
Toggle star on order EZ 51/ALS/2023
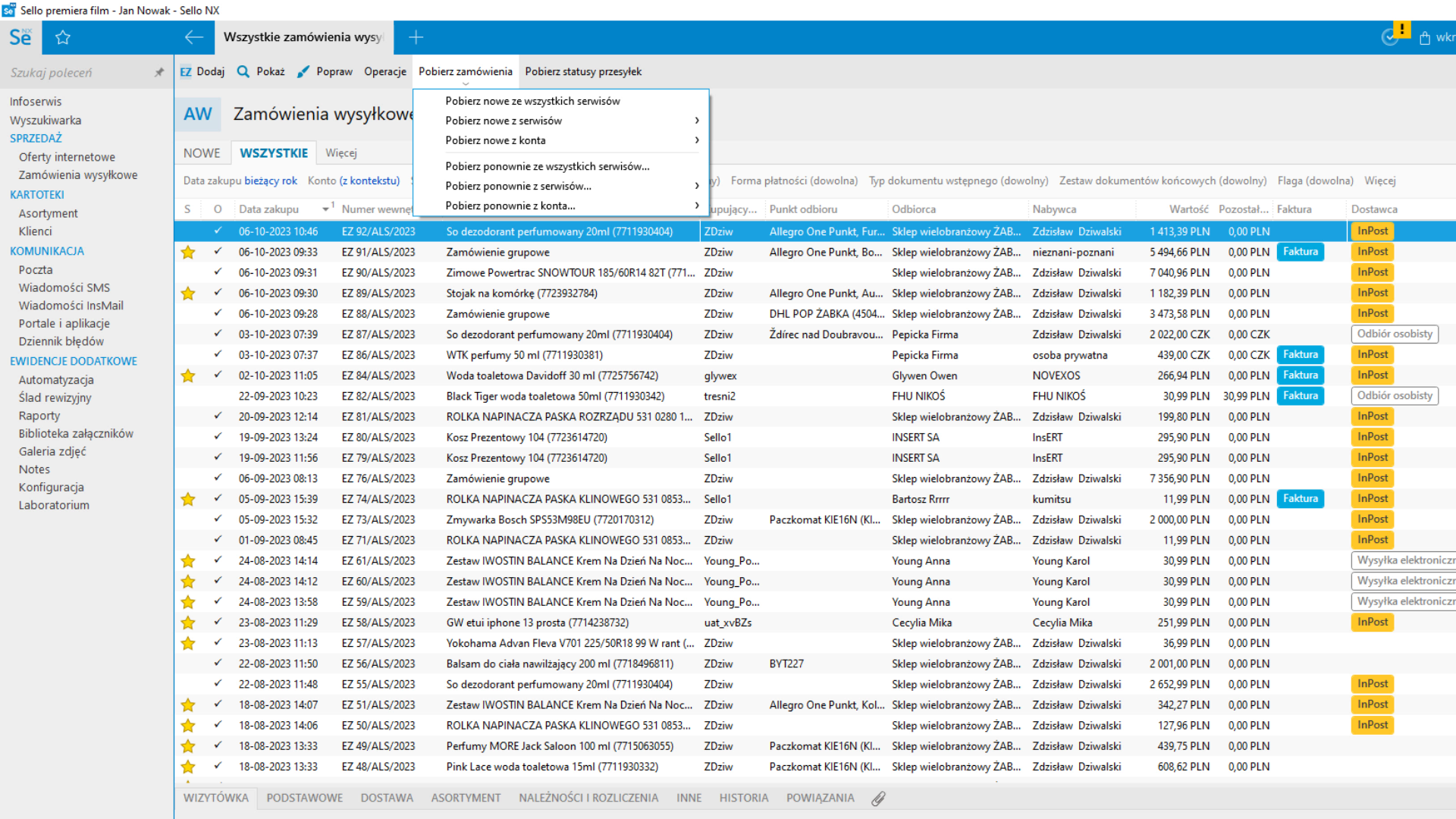click(188, 705)
